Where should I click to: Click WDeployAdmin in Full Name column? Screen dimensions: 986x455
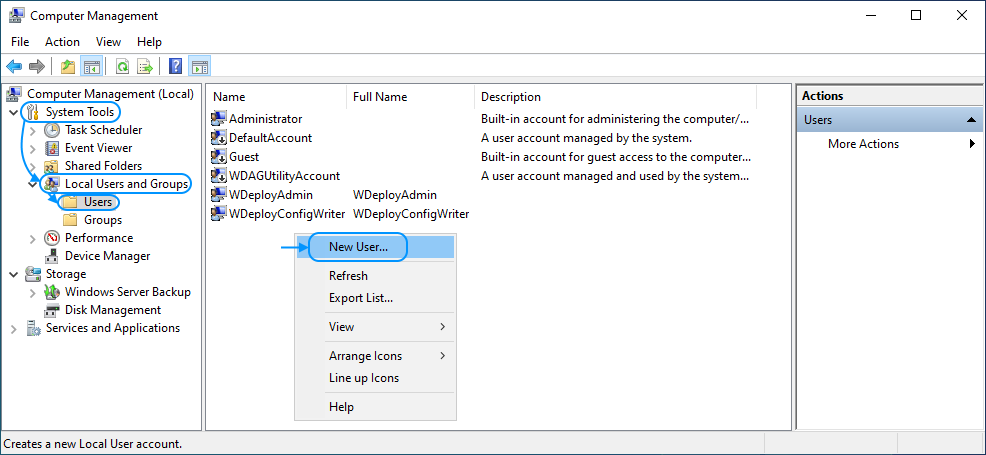395,195
